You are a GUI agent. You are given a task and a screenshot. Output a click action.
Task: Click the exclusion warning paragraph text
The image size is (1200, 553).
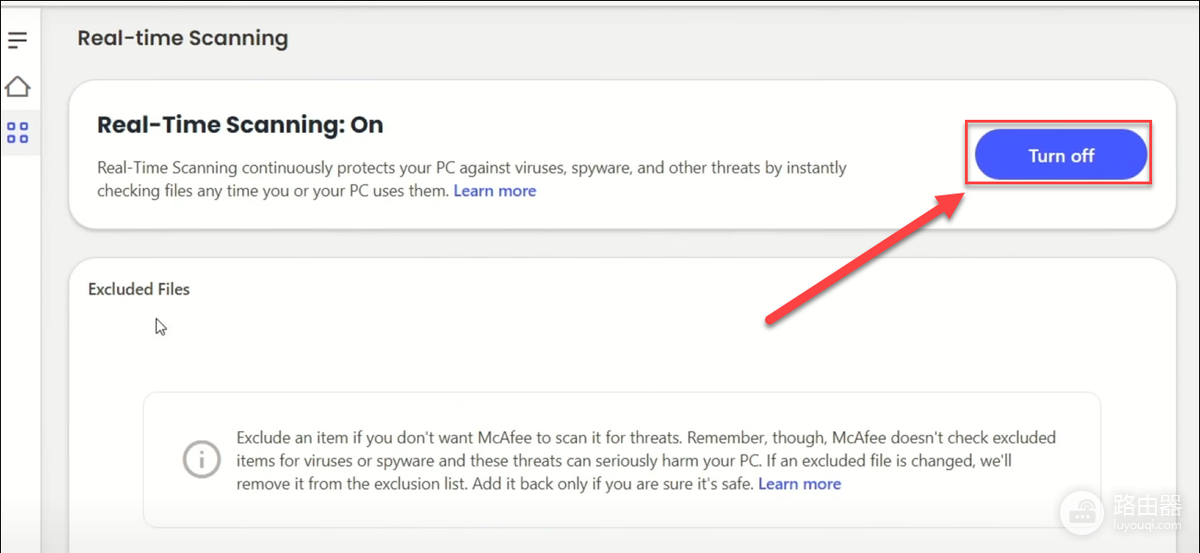[646, 460]
